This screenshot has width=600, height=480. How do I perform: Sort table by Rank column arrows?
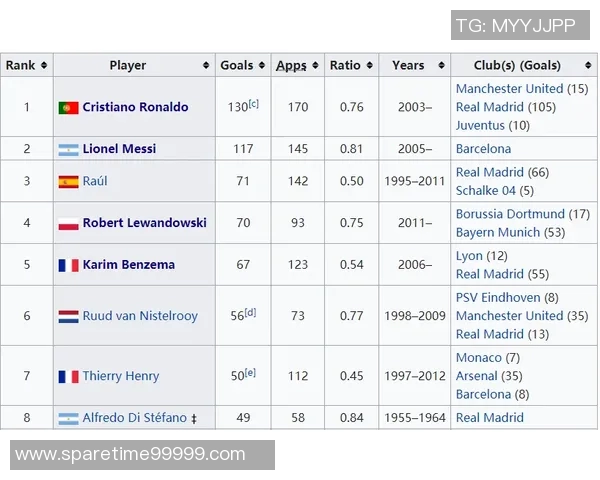click(x=44, y=65)
